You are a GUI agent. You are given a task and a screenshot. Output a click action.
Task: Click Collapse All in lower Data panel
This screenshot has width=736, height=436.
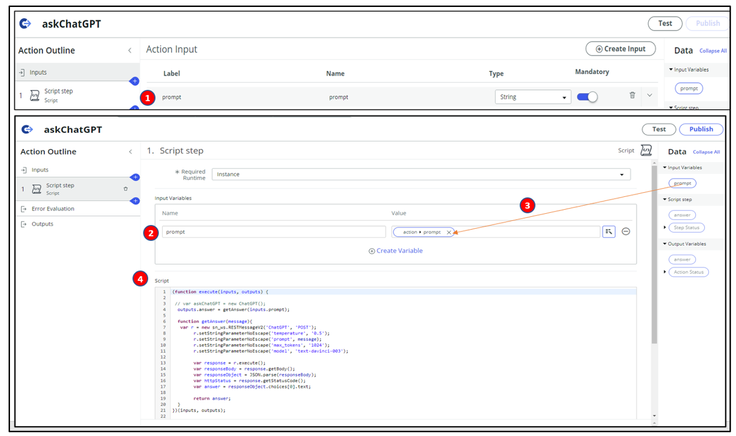coord(706,152)
